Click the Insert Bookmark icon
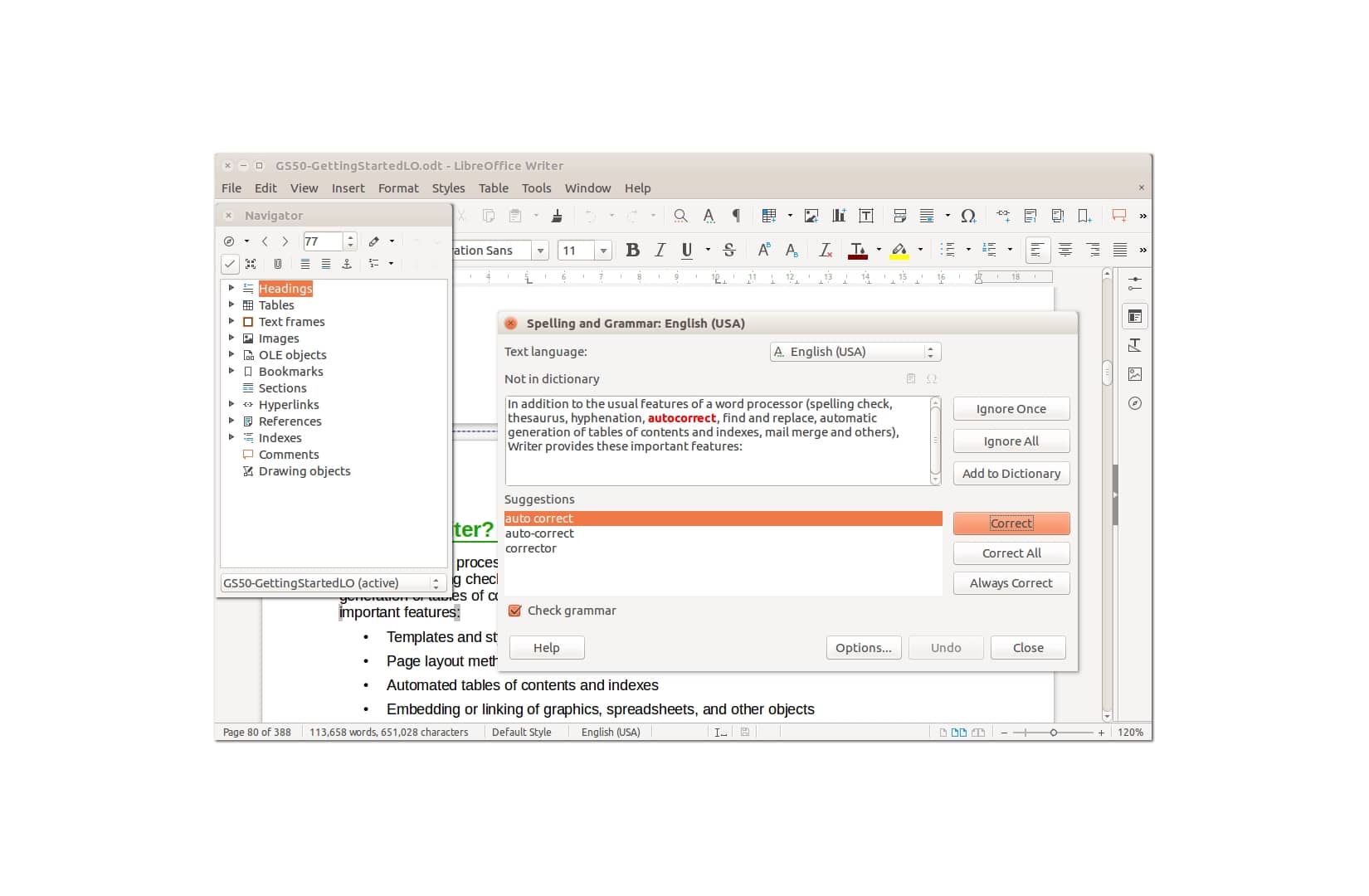 point(1084,216)
